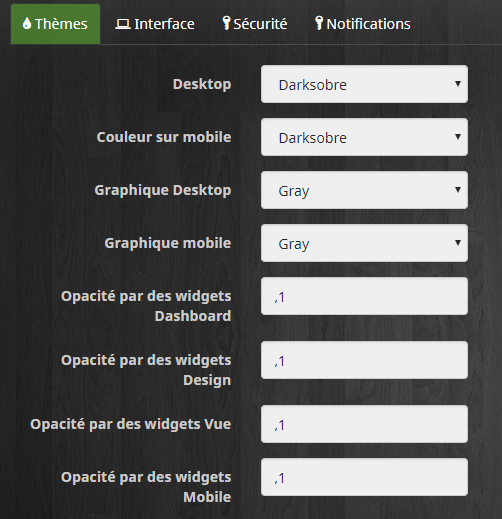Click the Couleur sur mobile label
502x519 pixels.
pyautogui.click(x=164, y=137)
